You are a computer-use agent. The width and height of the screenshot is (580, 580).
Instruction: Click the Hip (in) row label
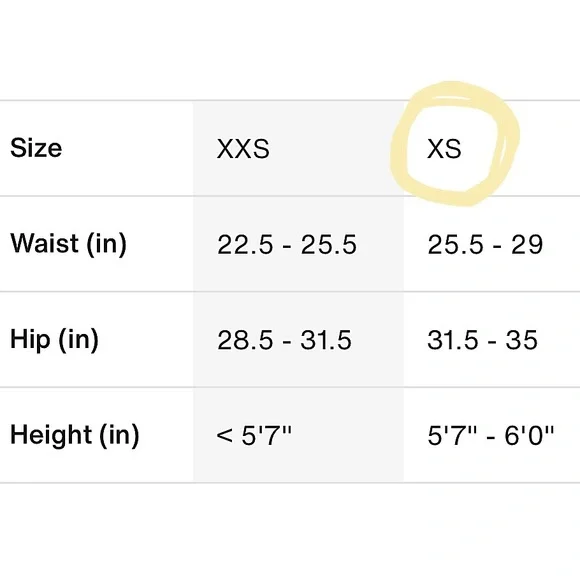54,340
